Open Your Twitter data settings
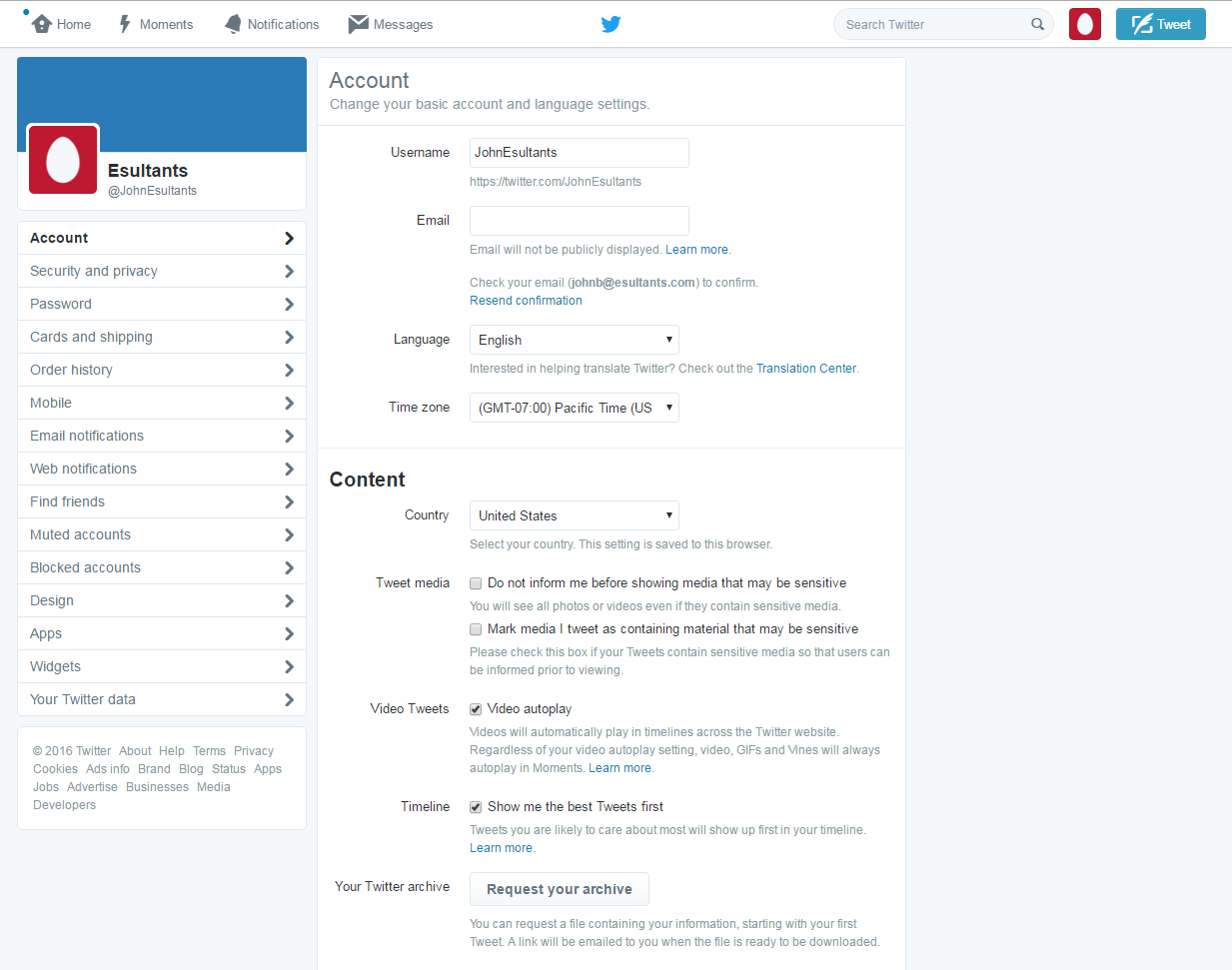 pos(162,699)
